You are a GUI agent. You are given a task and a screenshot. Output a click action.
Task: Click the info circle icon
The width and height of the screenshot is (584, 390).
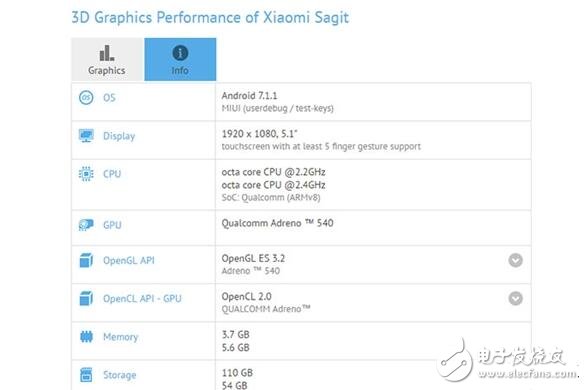click(x=180, y=53)
